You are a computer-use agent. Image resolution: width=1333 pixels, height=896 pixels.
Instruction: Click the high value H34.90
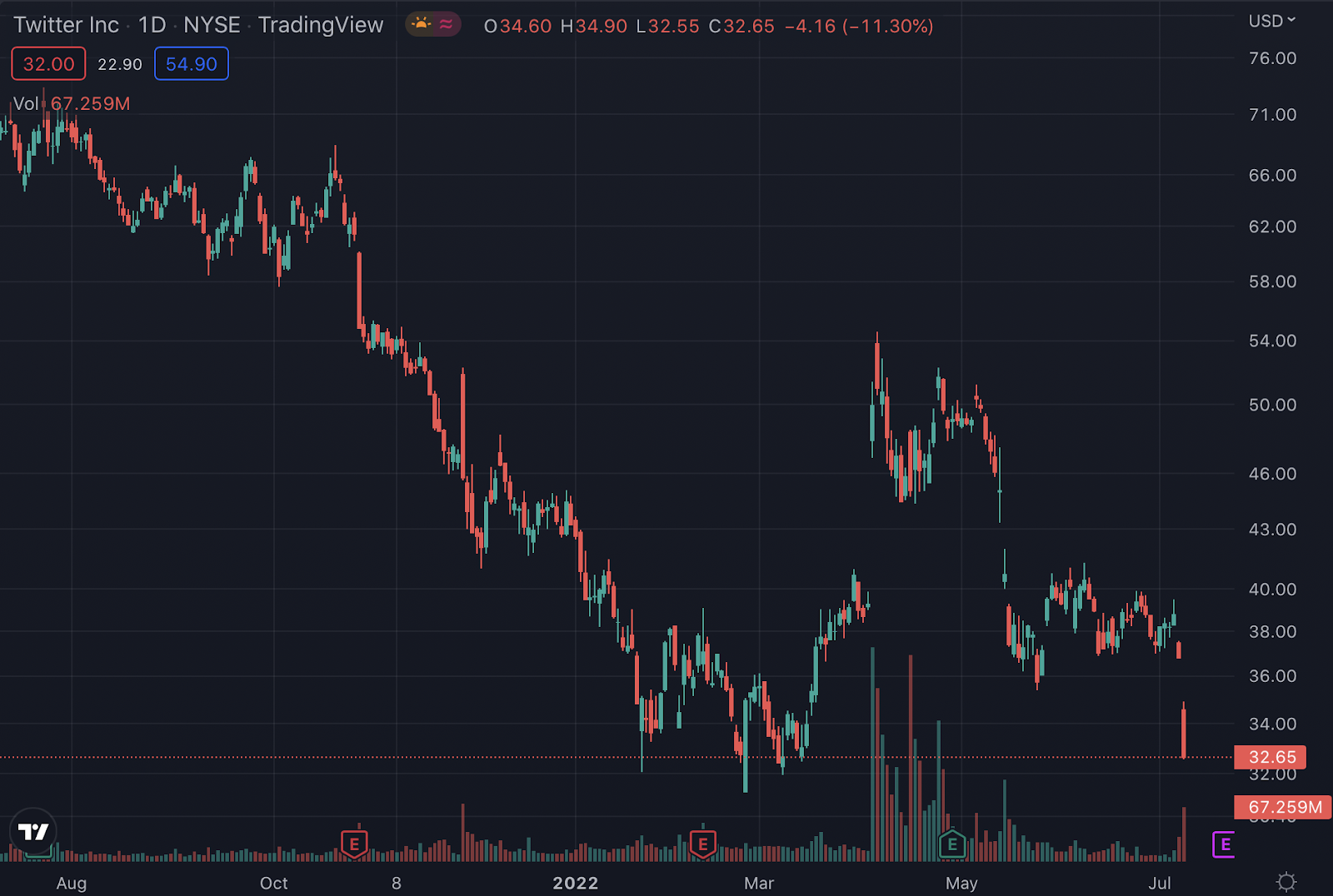[x=593, y=26]
